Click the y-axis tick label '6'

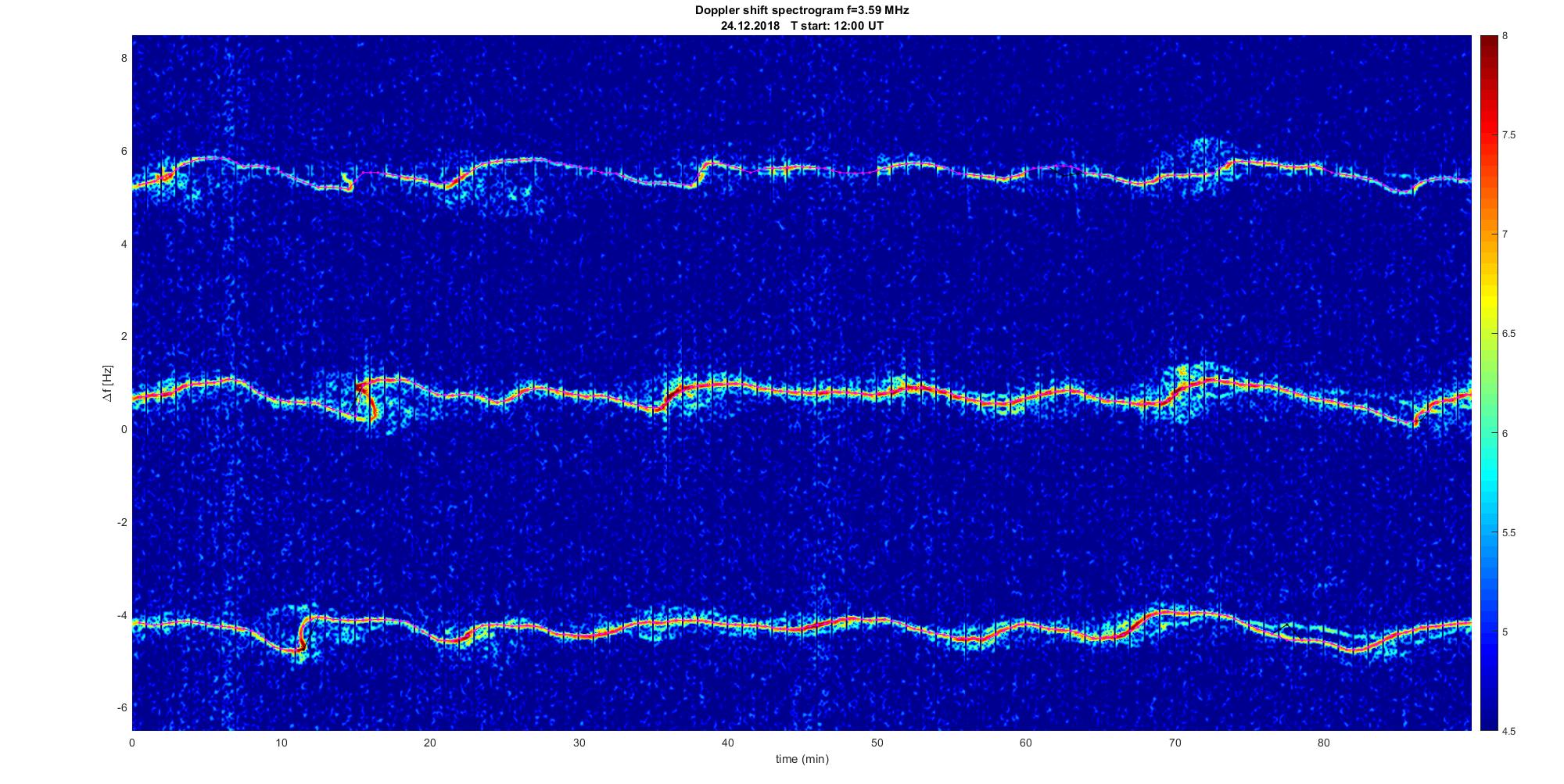click(x=123, y=152)
